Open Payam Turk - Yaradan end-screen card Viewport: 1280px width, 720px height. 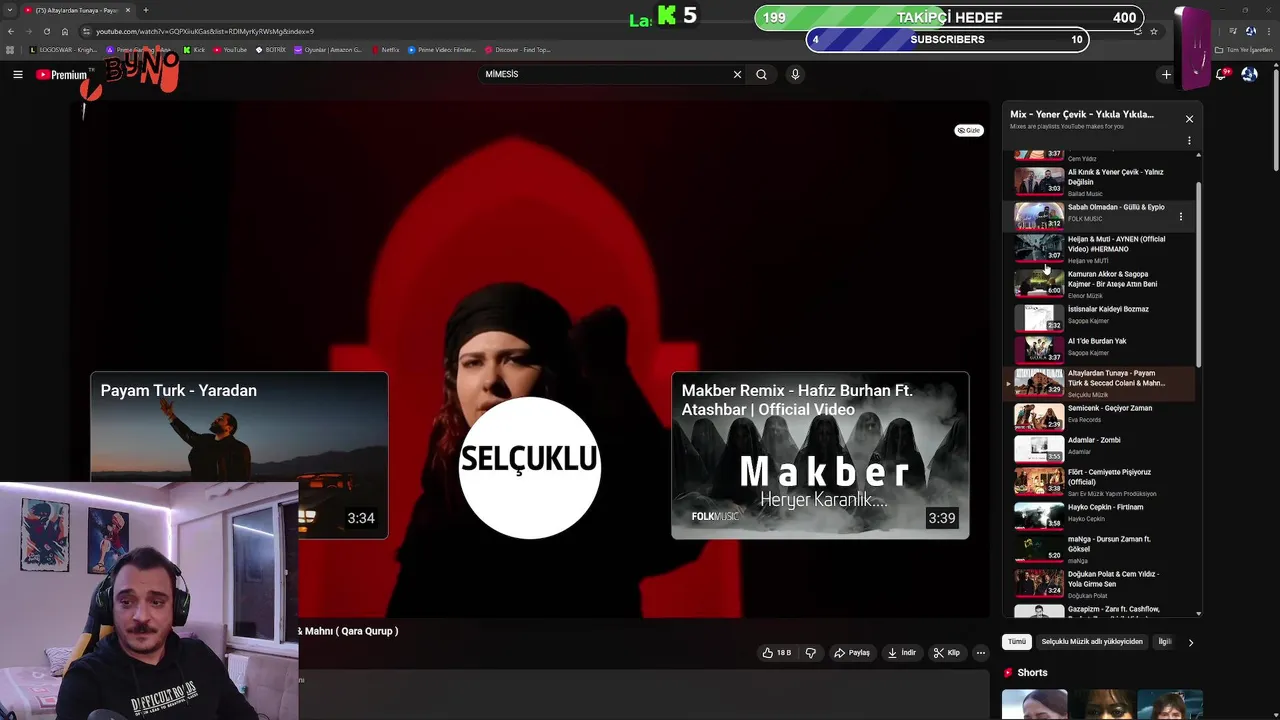pyautogui.click(x=239, y=455)
